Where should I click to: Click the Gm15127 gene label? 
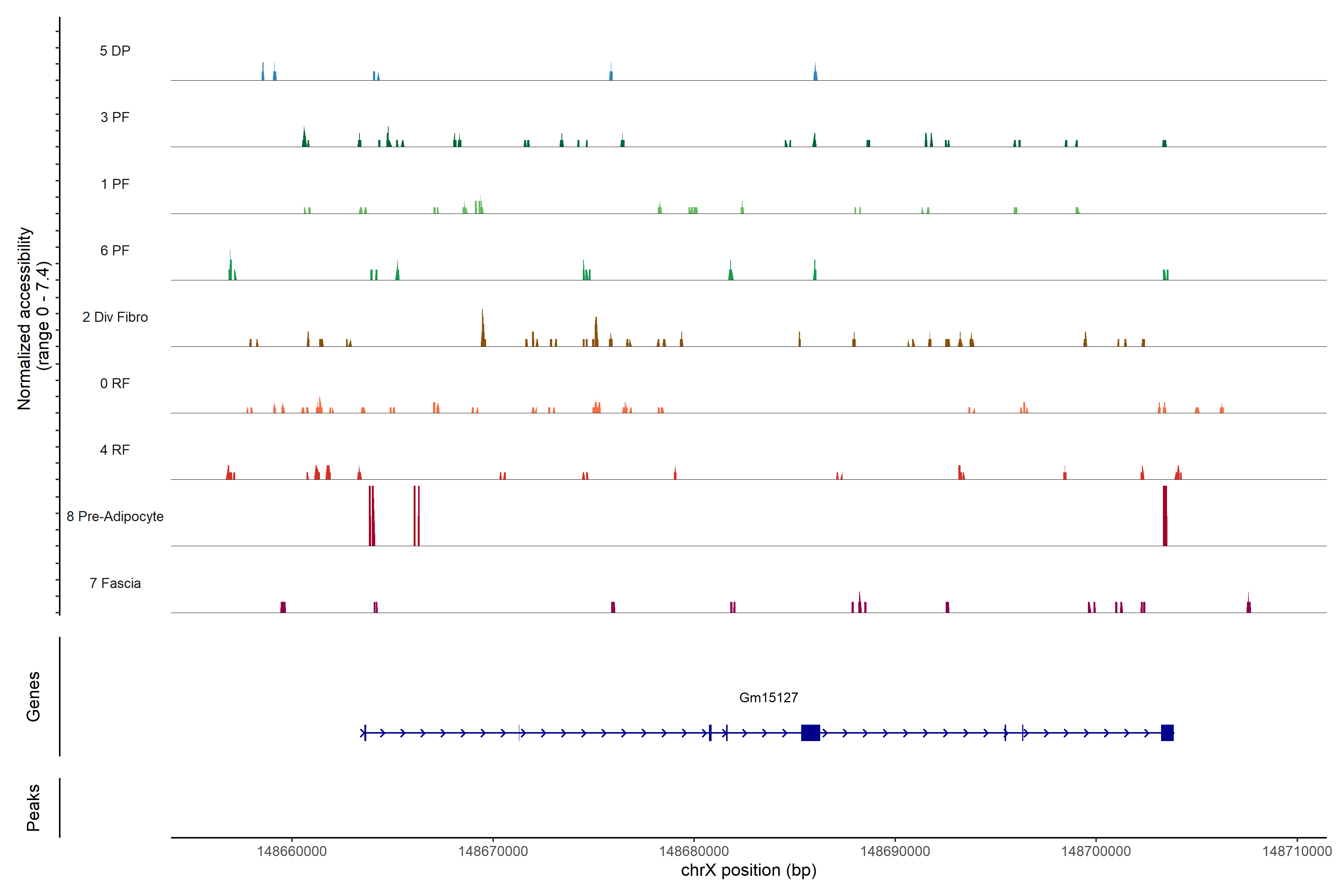coord(768,697)
